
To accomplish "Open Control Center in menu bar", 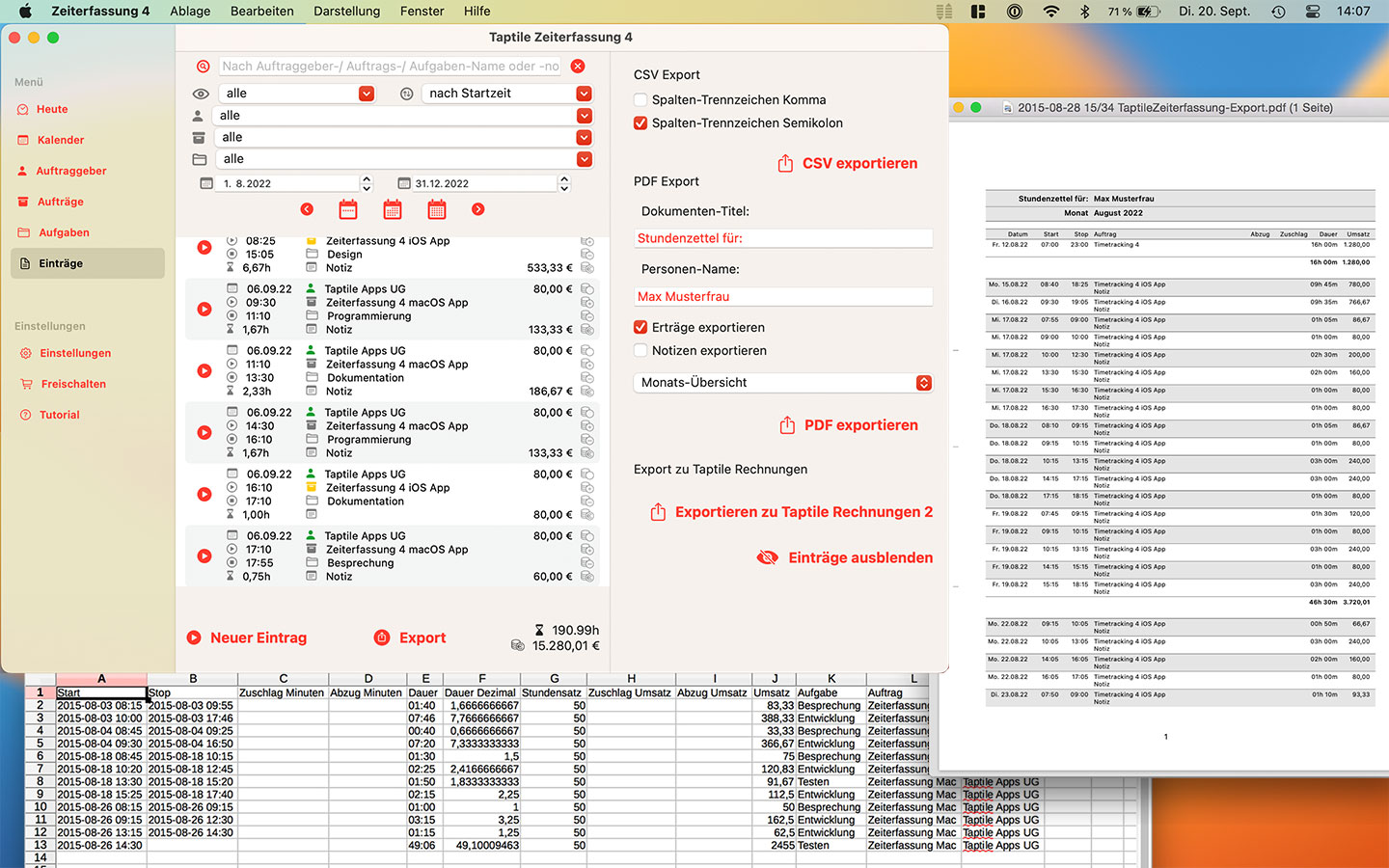I will point(1313,12).
